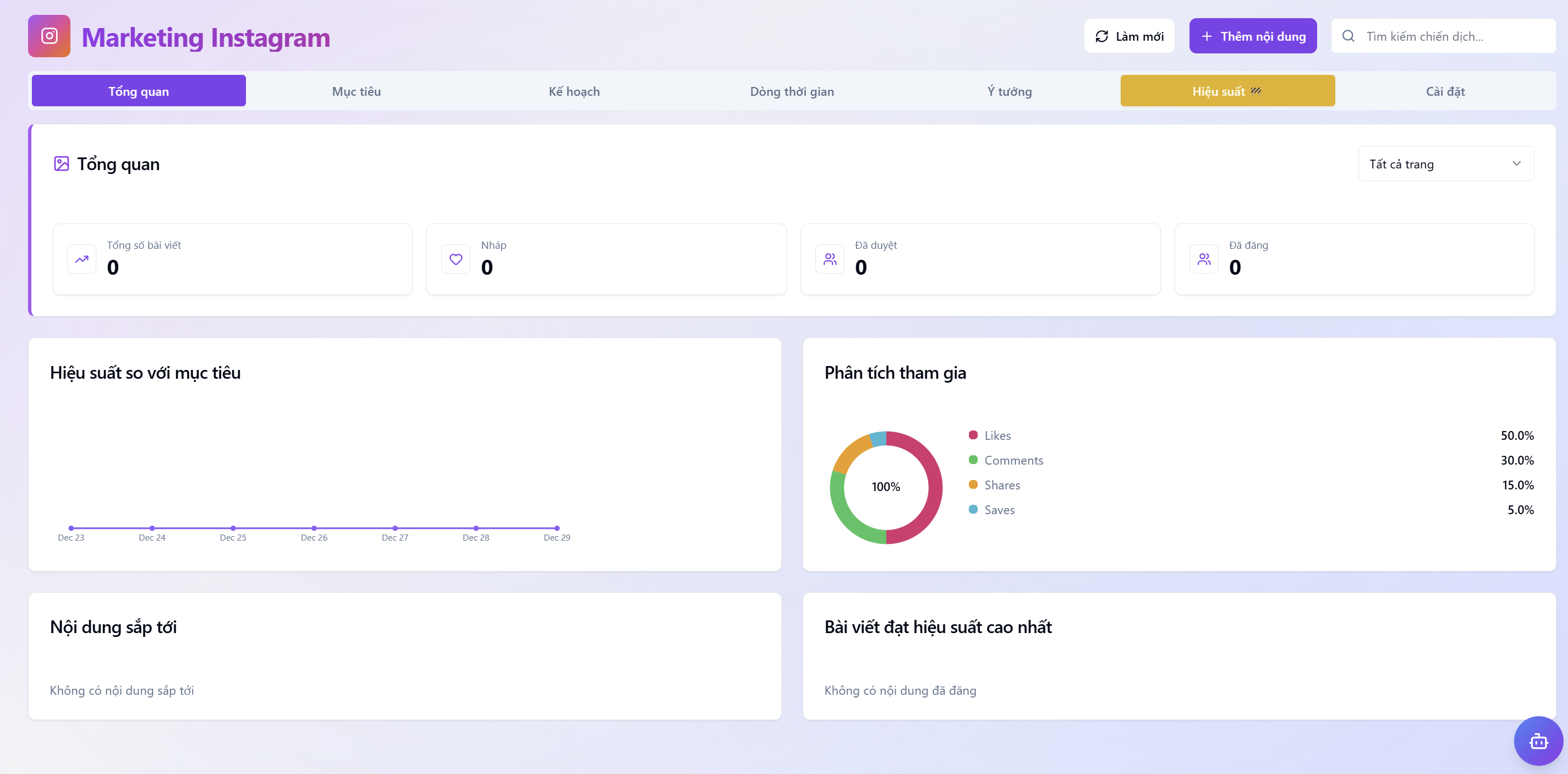Click the image icon beside Tổng quan heading
Viewport: 1568px width, 774px height.
click(x=62, y=164)
